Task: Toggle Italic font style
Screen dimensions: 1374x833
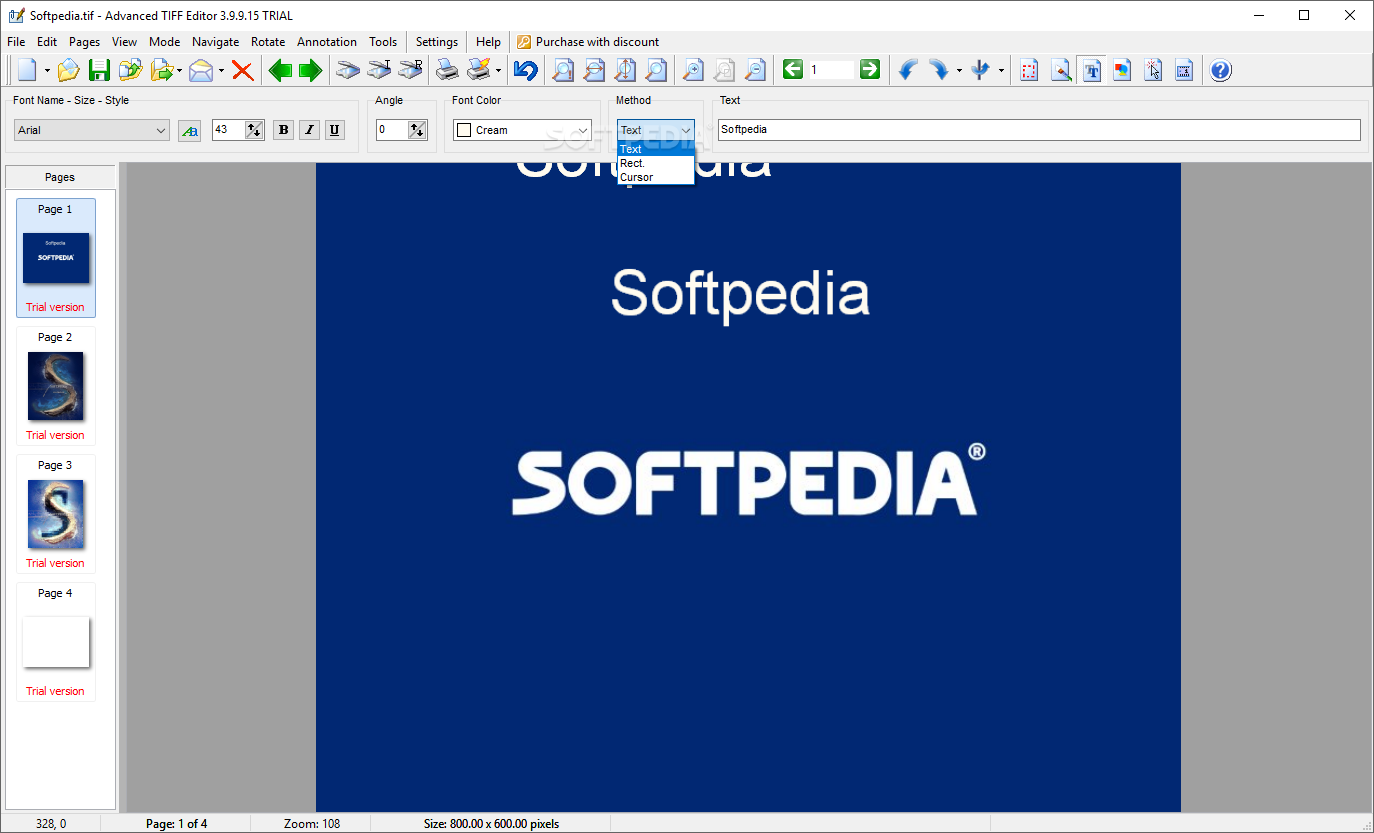Action: tap(309, 130)
